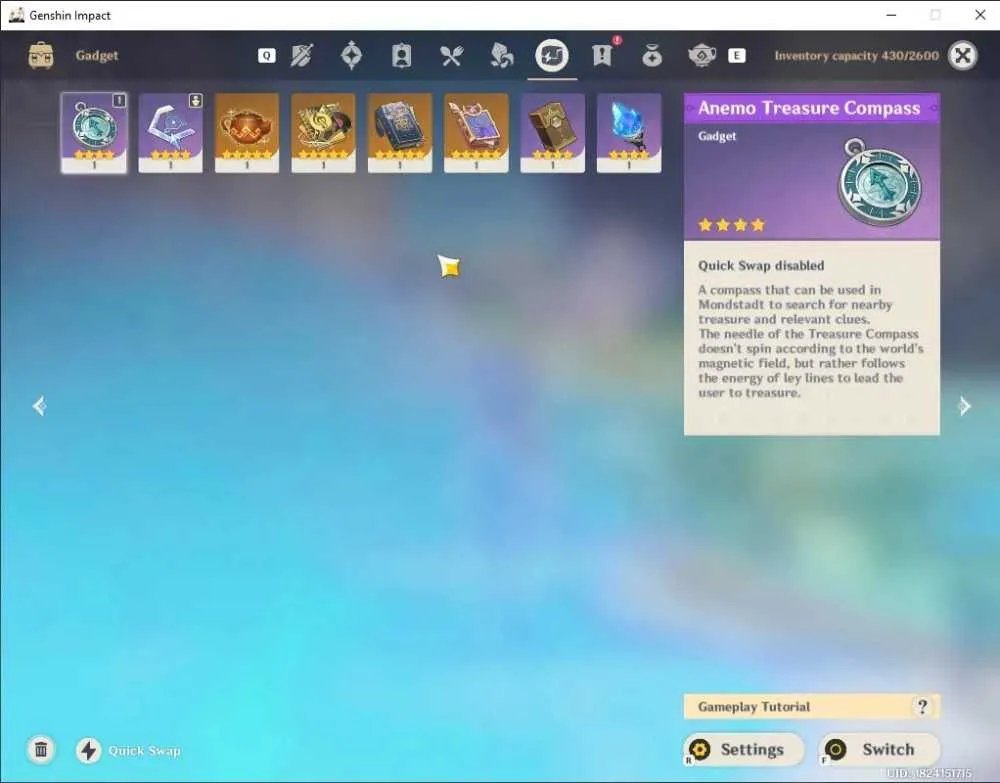Viewport: 1000px width, 783px height.
Task: Click the Anemo Treasure Compass title
Action: tap(809, 108)
